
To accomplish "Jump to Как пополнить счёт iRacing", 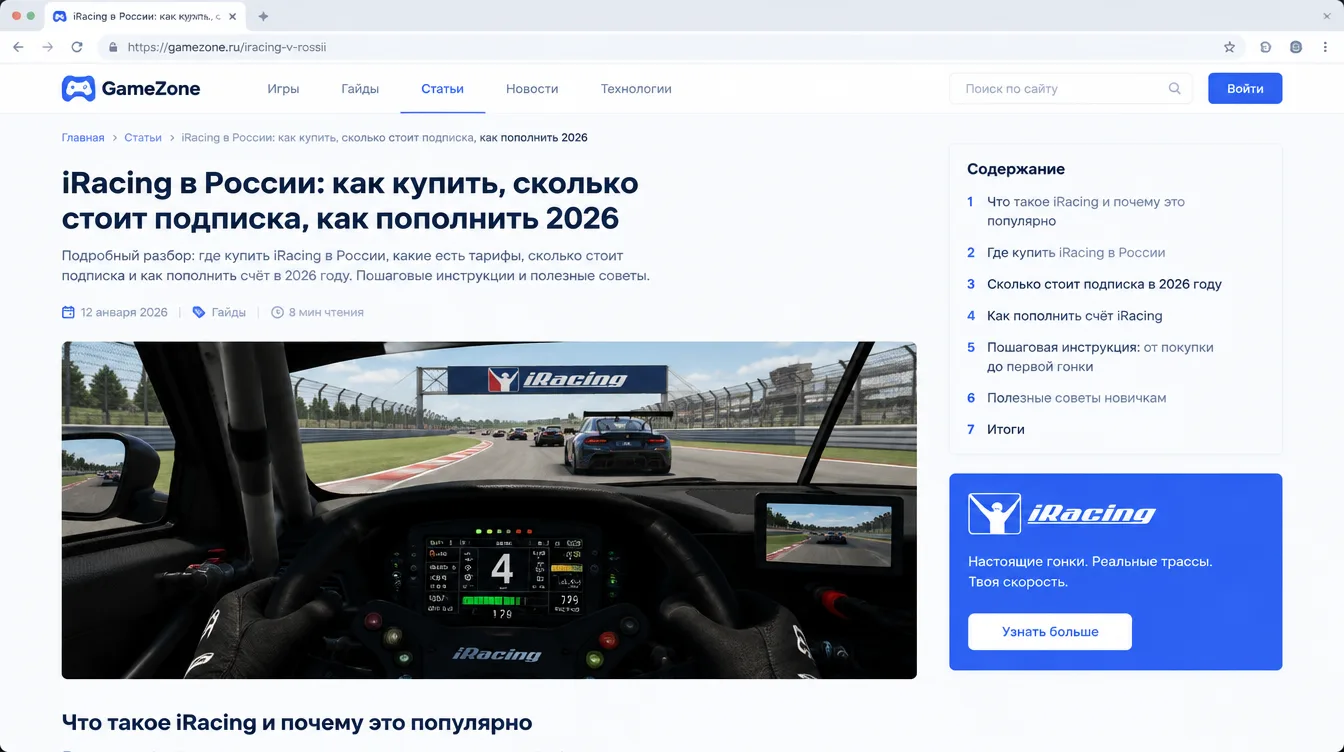I will (x=1075, y=316).
